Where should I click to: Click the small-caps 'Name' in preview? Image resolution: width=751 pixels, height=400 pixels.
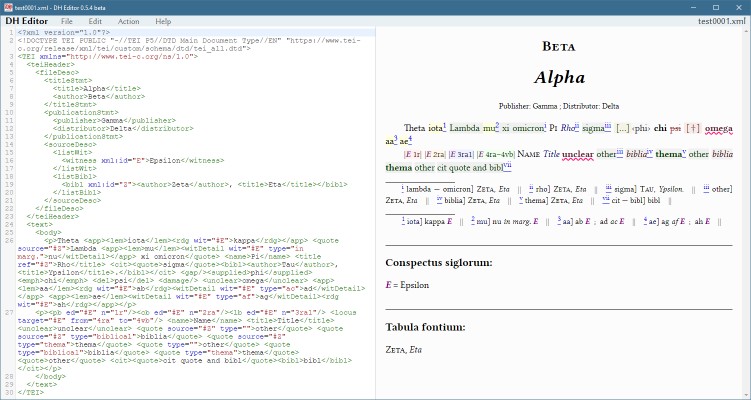pyautogui.click(x=529, y=154)
